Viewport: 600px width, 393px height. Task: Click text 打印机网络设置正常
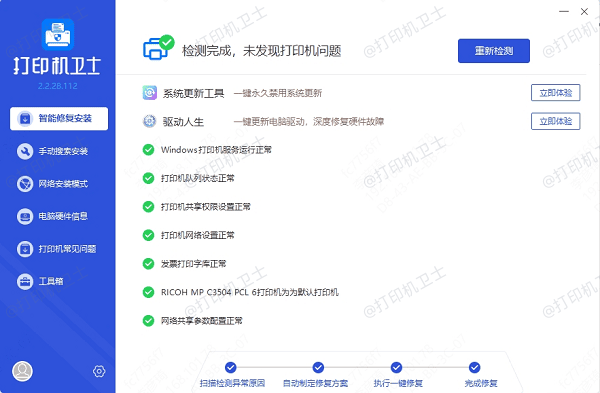(197, 235)
